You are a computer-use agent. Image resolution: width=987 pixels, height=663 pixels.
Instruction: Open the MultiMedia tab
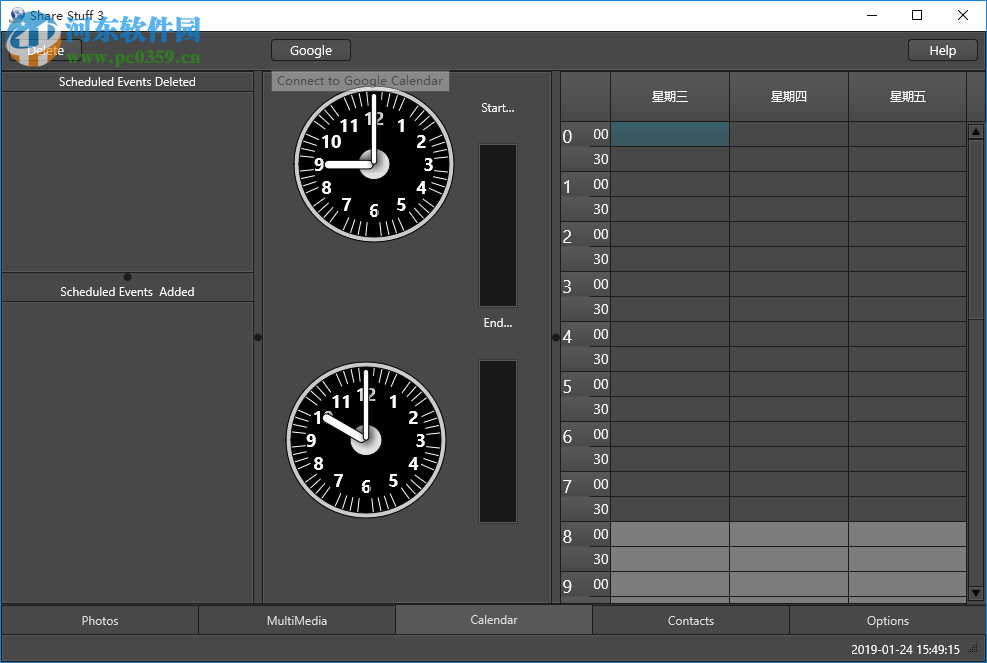pos(297,620)
